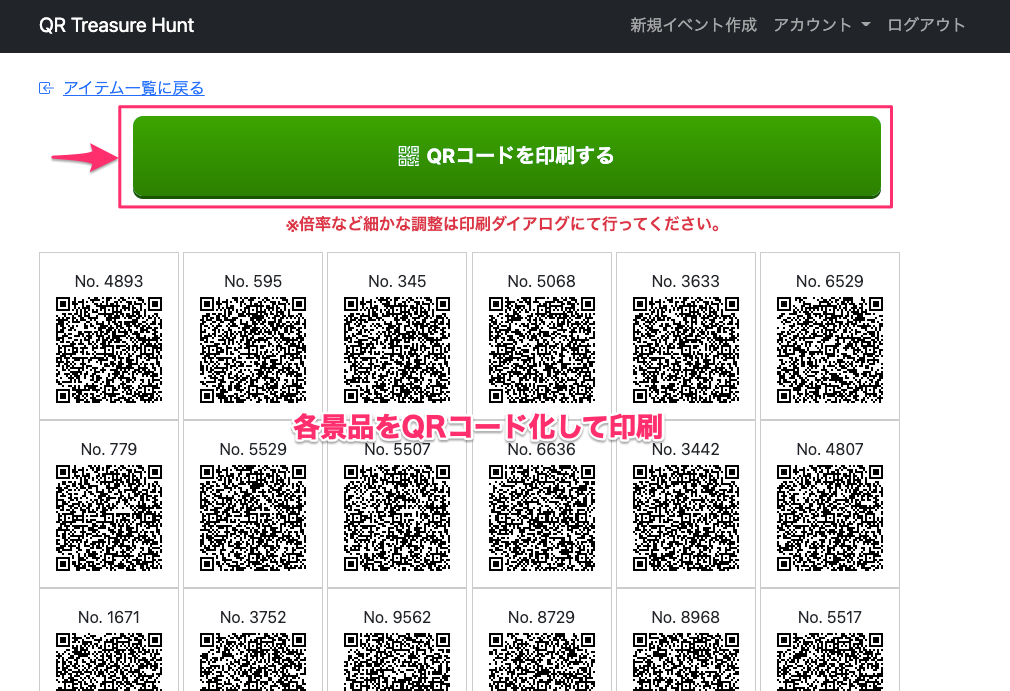The width and height of the screenshot is (1010, 691).
Task: Select QR code No. 6529
Action: pos(829,349)
